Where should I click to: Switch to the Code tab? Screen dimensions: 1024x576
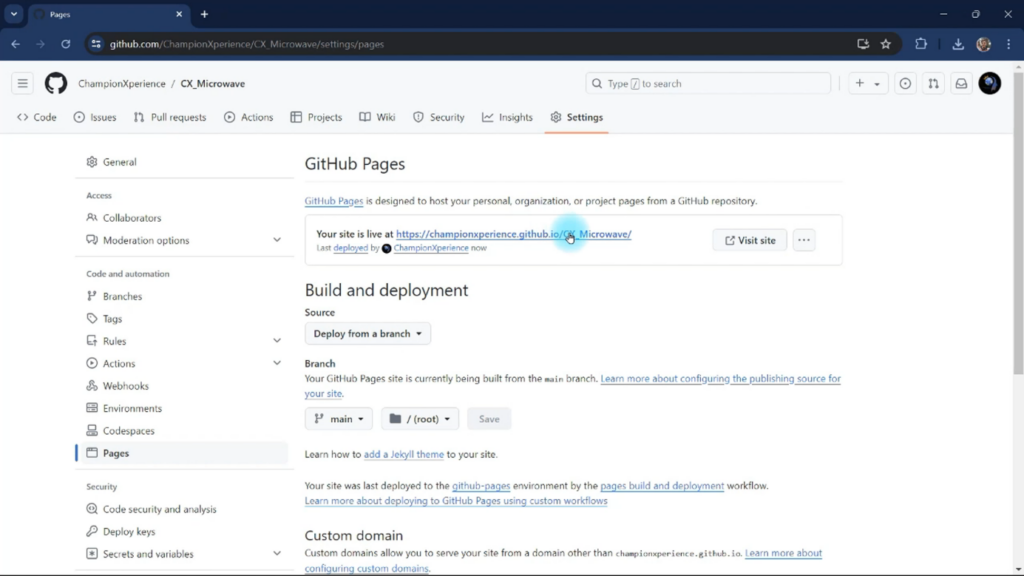click(x=37, y=118)
